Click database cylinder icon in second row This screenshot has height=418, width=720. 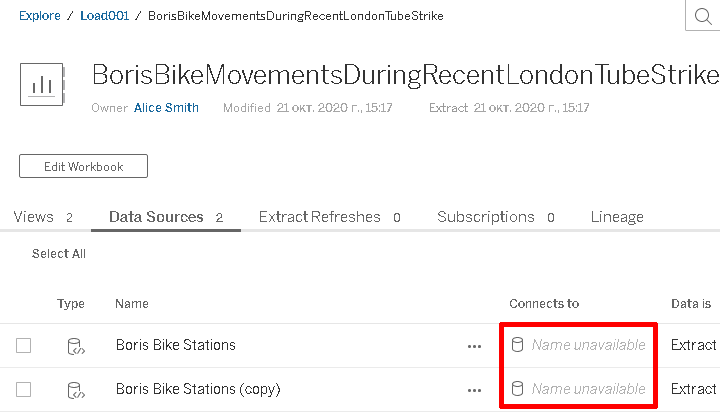518,389
